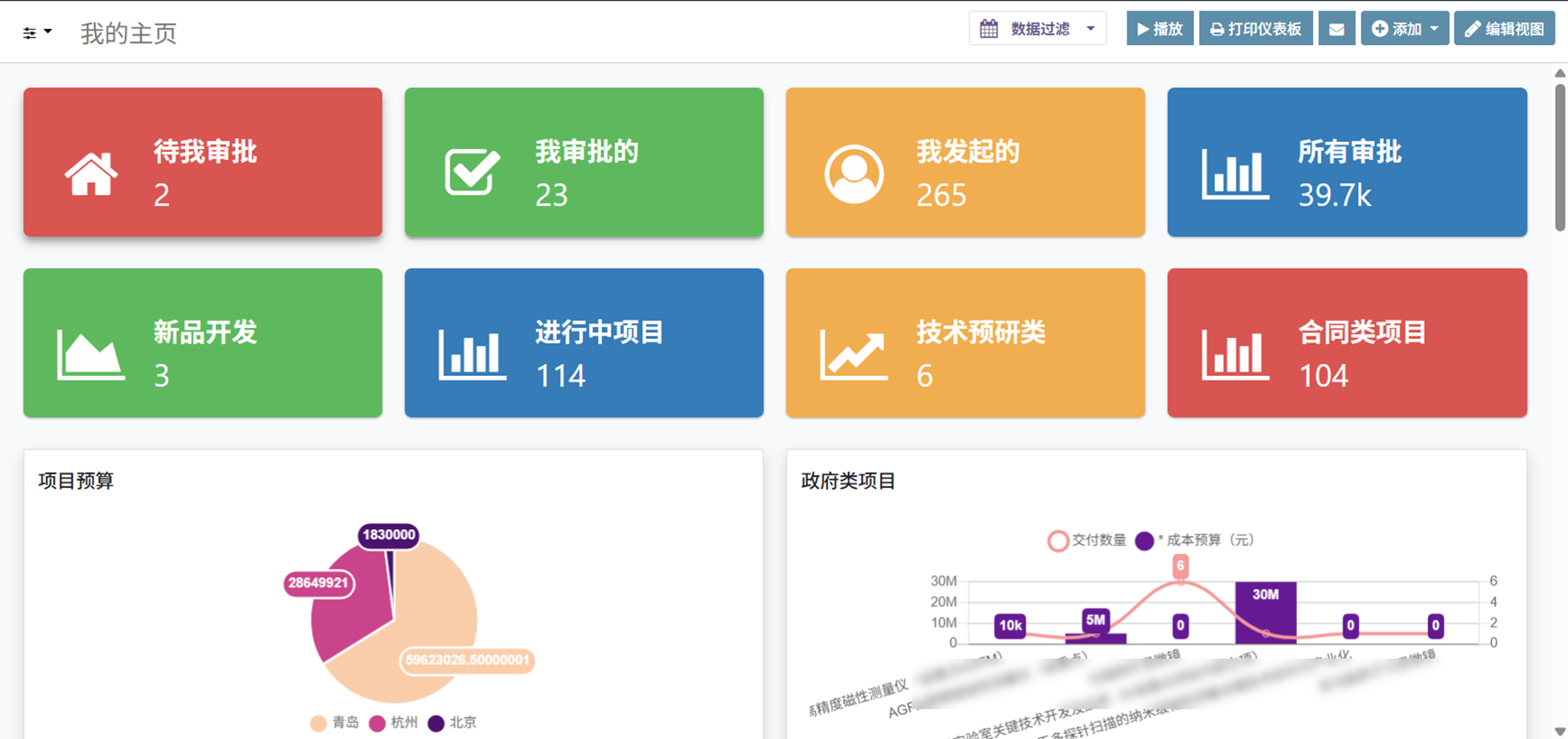The height and width of the screenshot is (739, 1568).
Task: Open the 待我审批 card title
Action: coord(205,151)
